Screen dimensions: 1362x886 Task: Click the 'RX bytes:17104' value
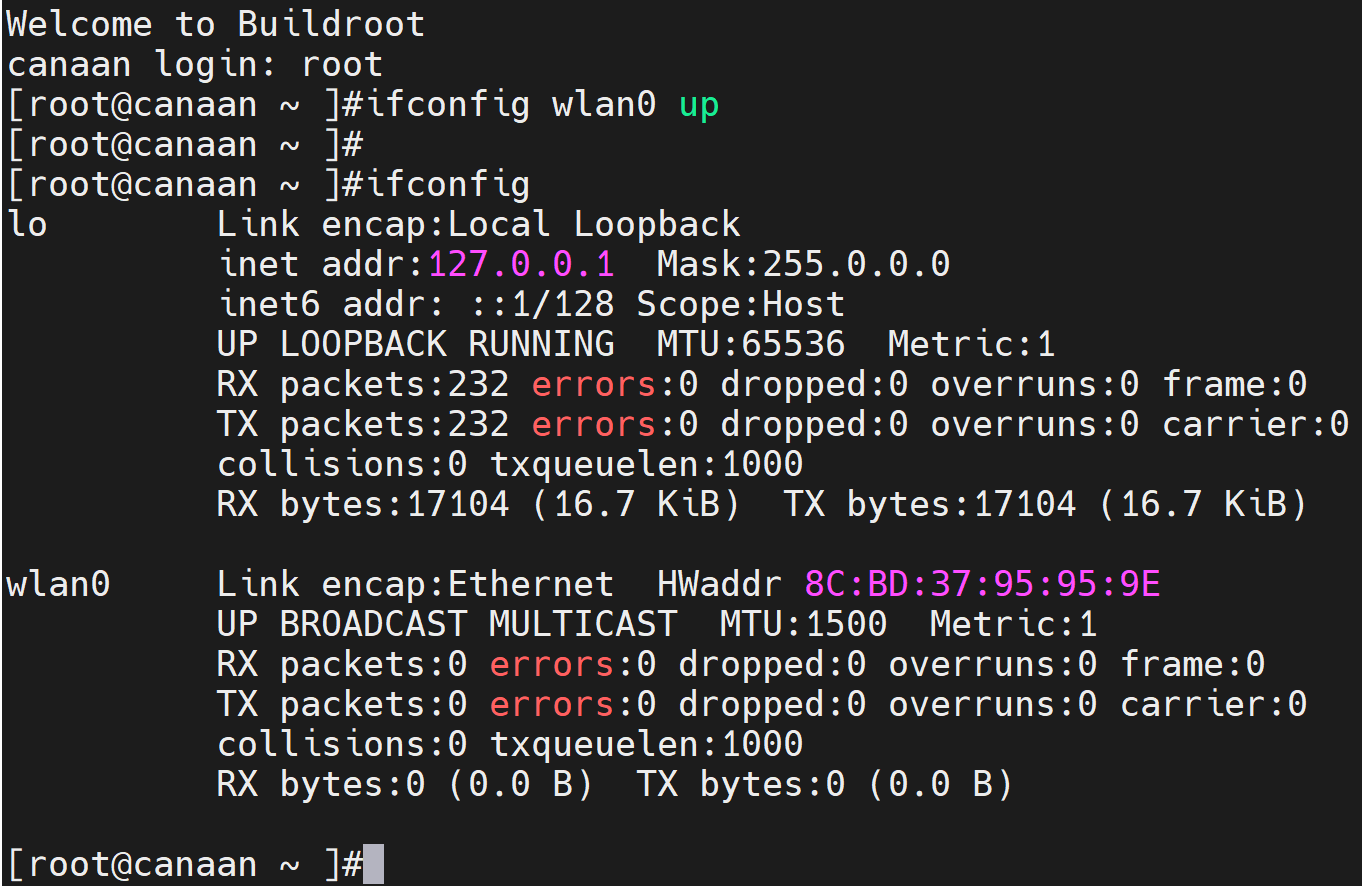point(364,504)
